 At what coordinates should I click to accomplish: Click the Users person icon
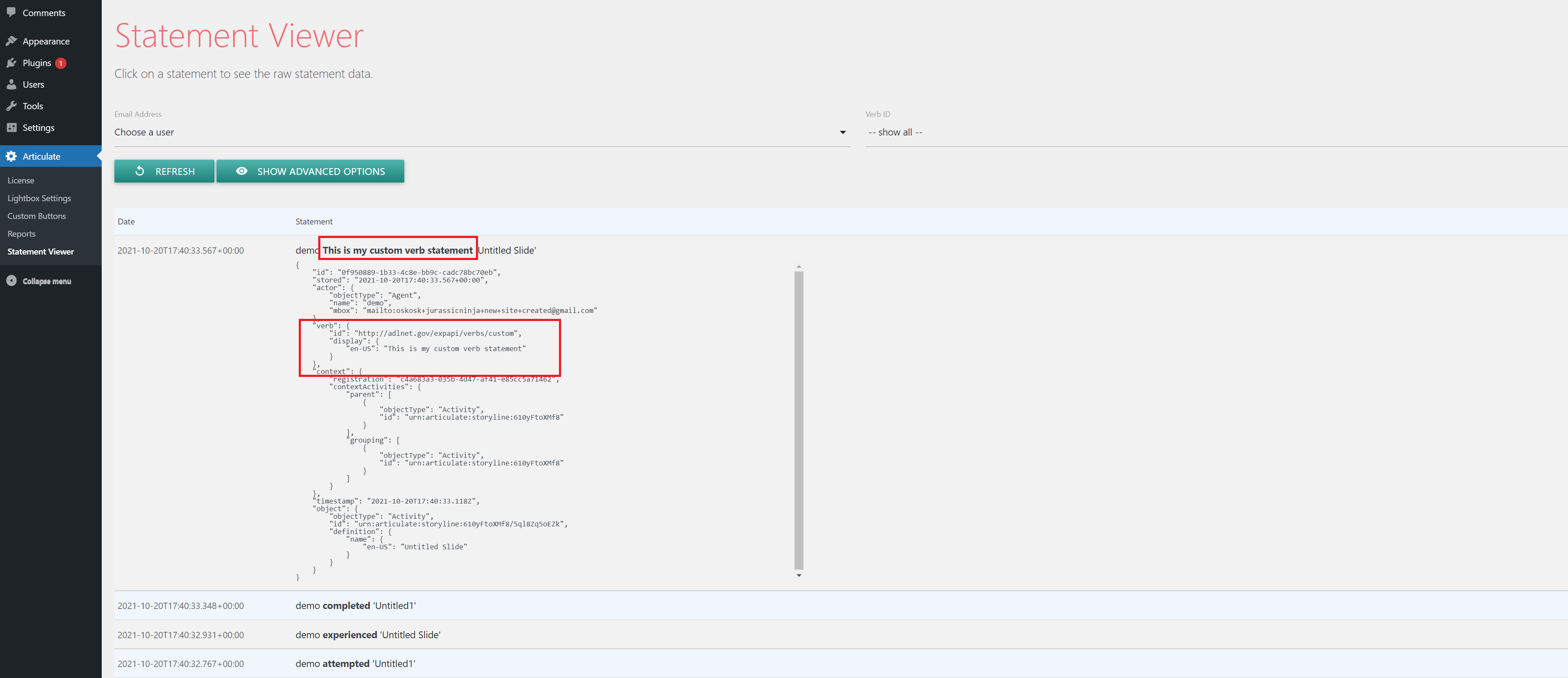(11, 84)
